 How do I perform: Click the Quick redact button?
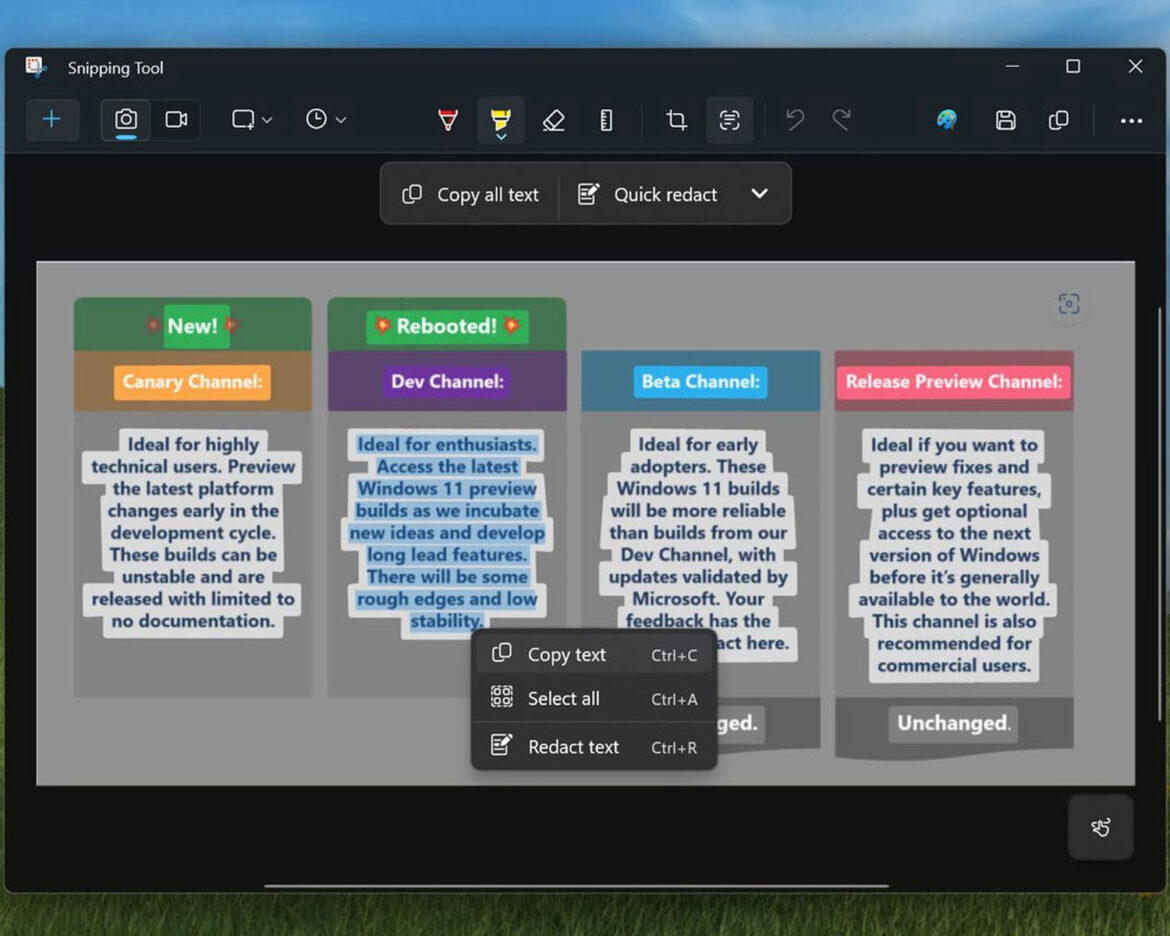tap(648, 194)
